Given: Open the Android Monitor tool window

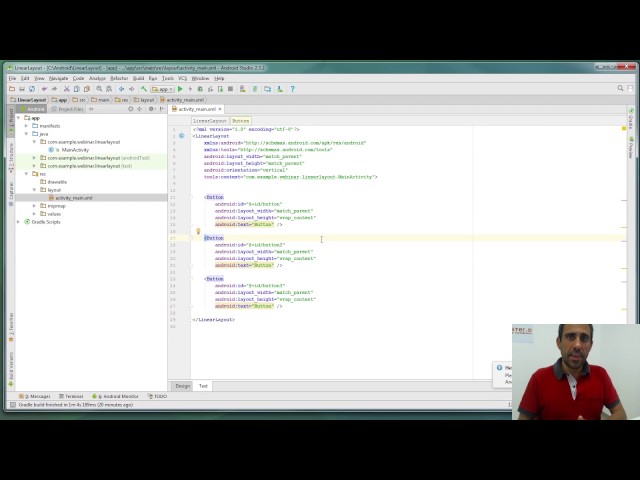Looking at the screenshot, I should (x=115, y=396).
